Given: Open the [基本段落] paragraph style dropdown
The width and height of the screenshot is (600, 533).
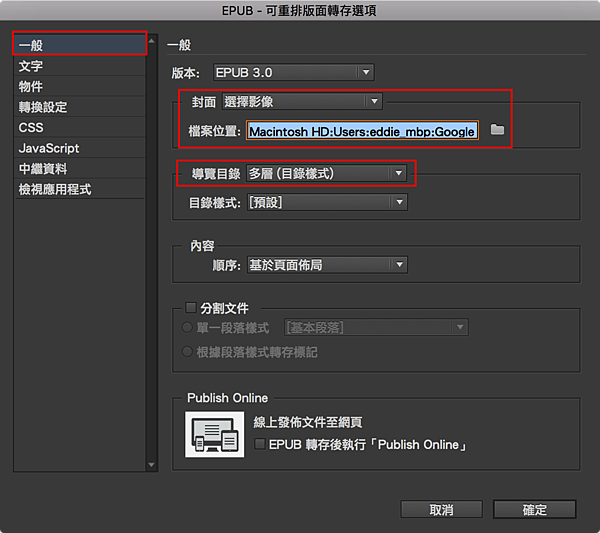Looking at the screenshot, I should 376,327.
